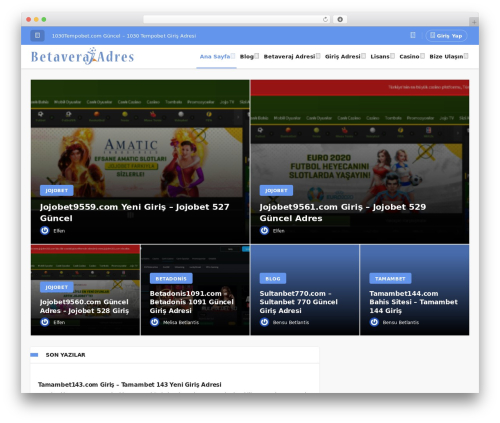The width and height of the screenshot is (500, 423).
Task: Click the round button beside the address bar
Action: pos(340,19)
